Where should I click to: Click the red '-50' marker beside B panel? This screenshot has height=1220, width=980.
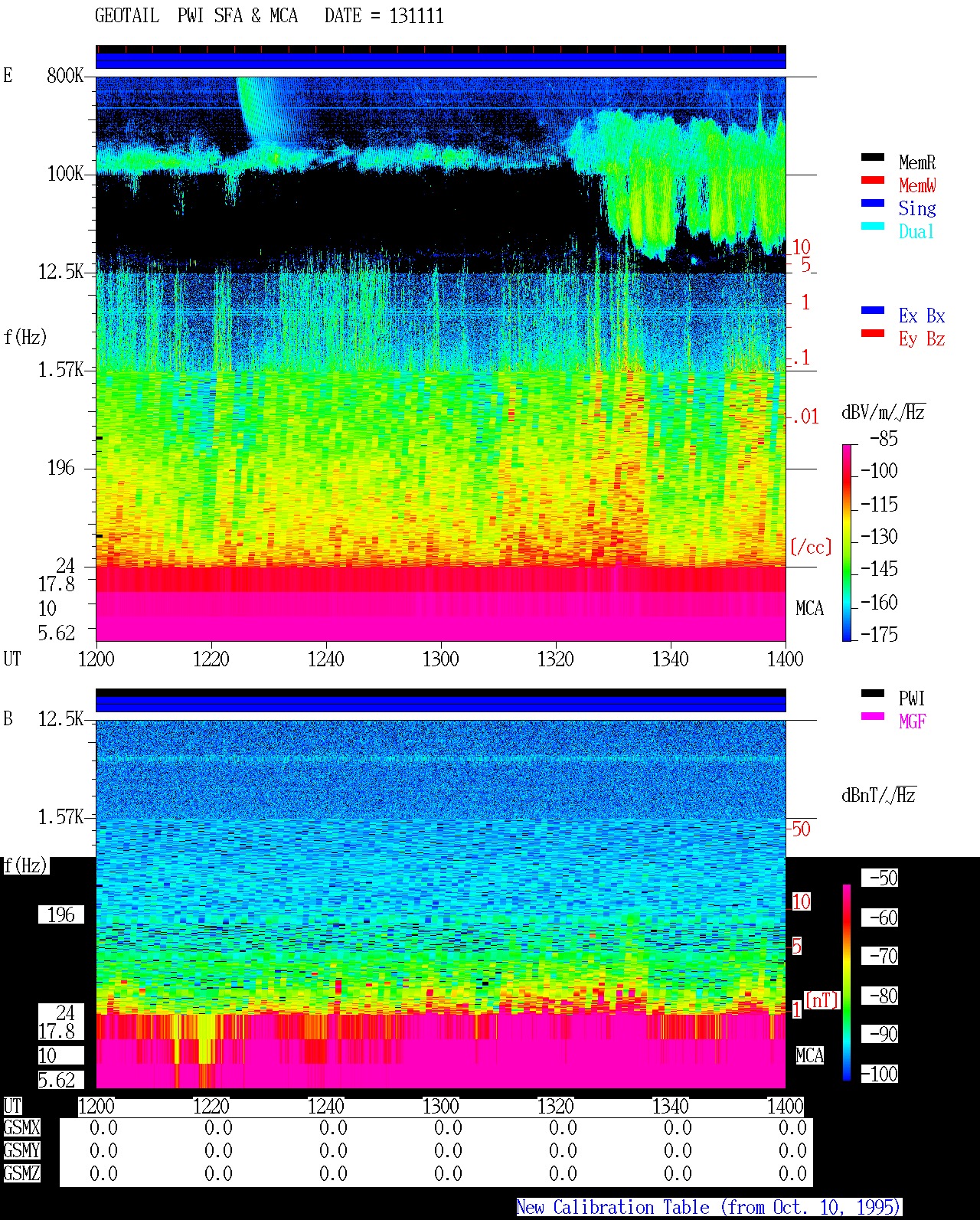tap(801, 829)
